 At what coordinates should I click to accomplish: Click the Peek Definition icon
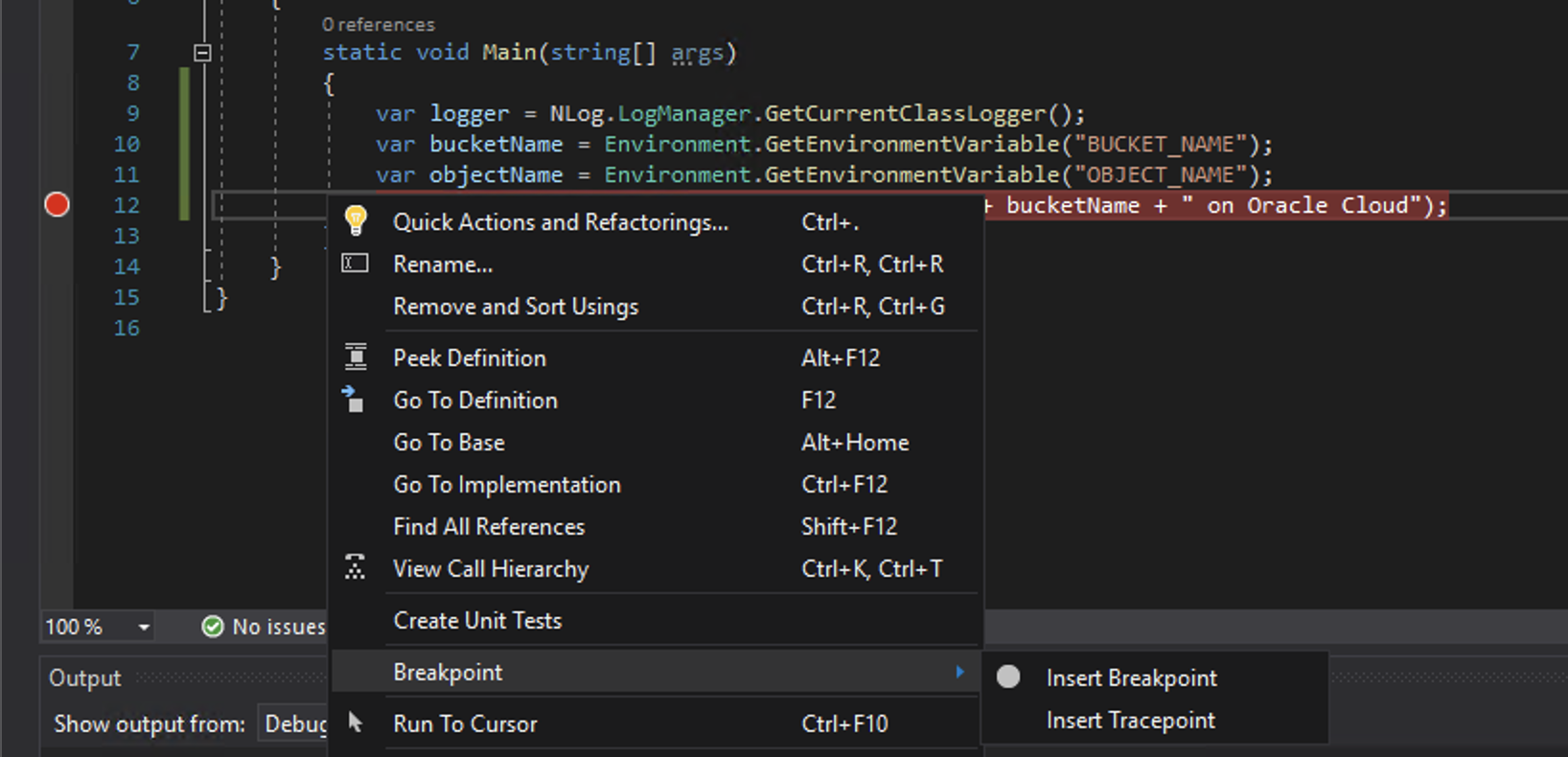click(x=356, y=357)
